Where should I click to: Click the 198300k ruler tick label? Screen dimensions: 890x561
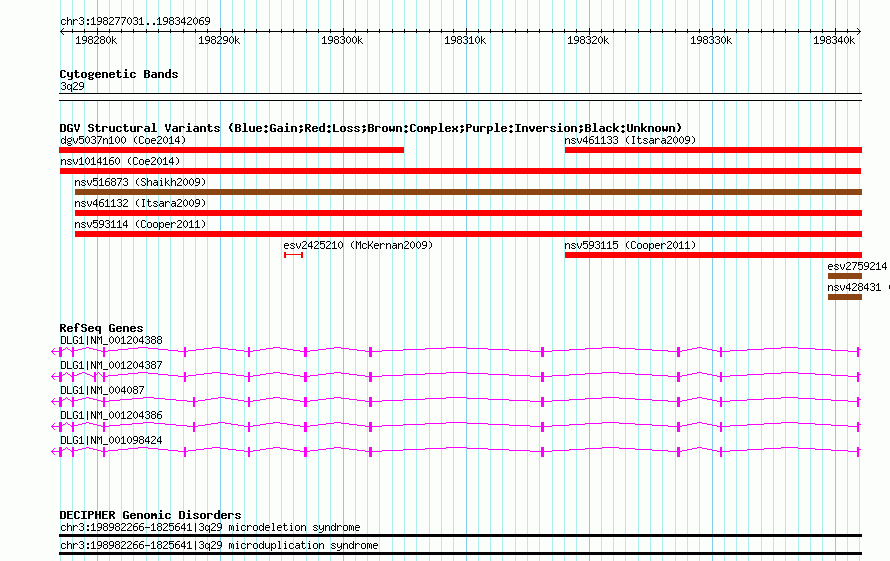tap(342, 40)
